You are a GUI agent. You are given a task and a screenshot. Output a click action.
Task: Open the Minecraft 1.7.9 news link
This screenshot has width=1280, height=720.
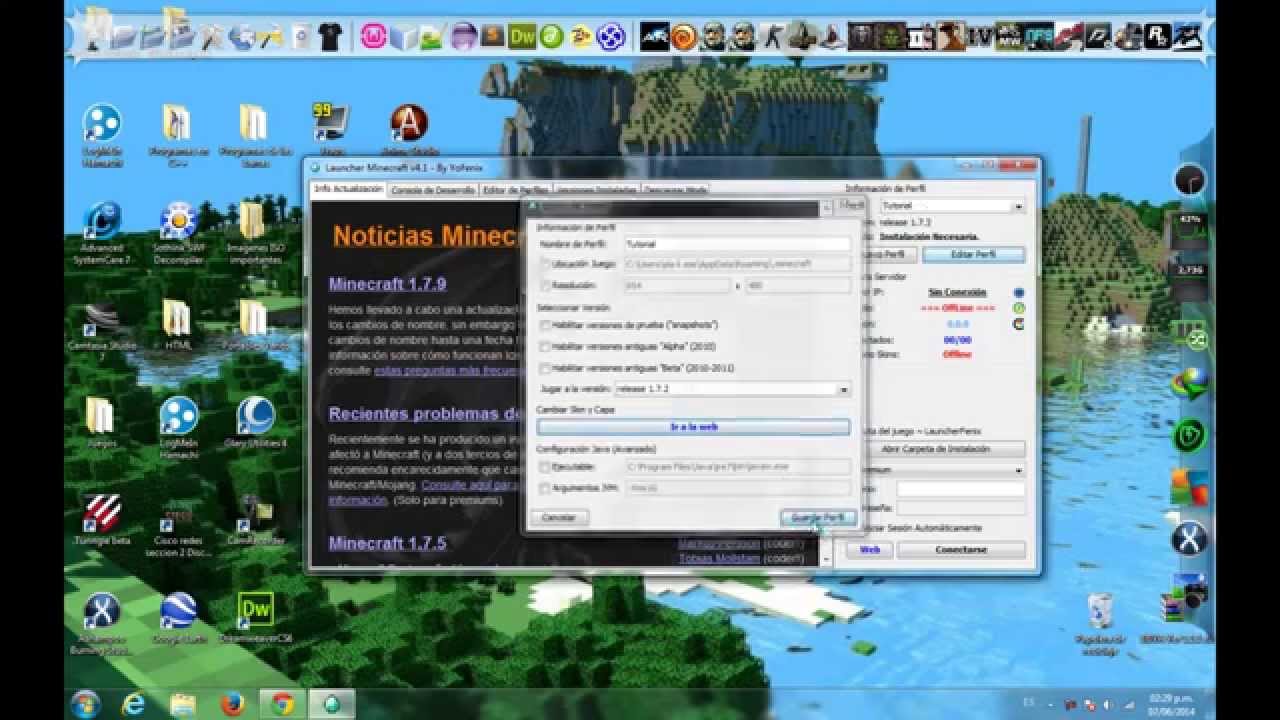tap(387, 284)
